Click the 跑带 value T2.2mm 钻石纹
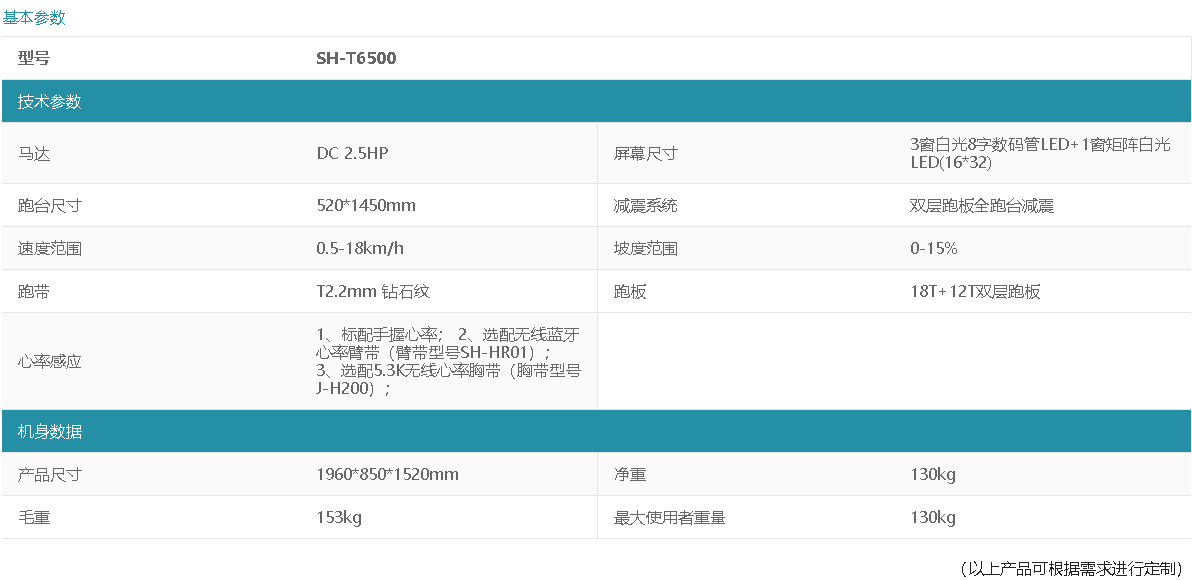The height and width of the screenshot is (580, 1192). (373, 291)
